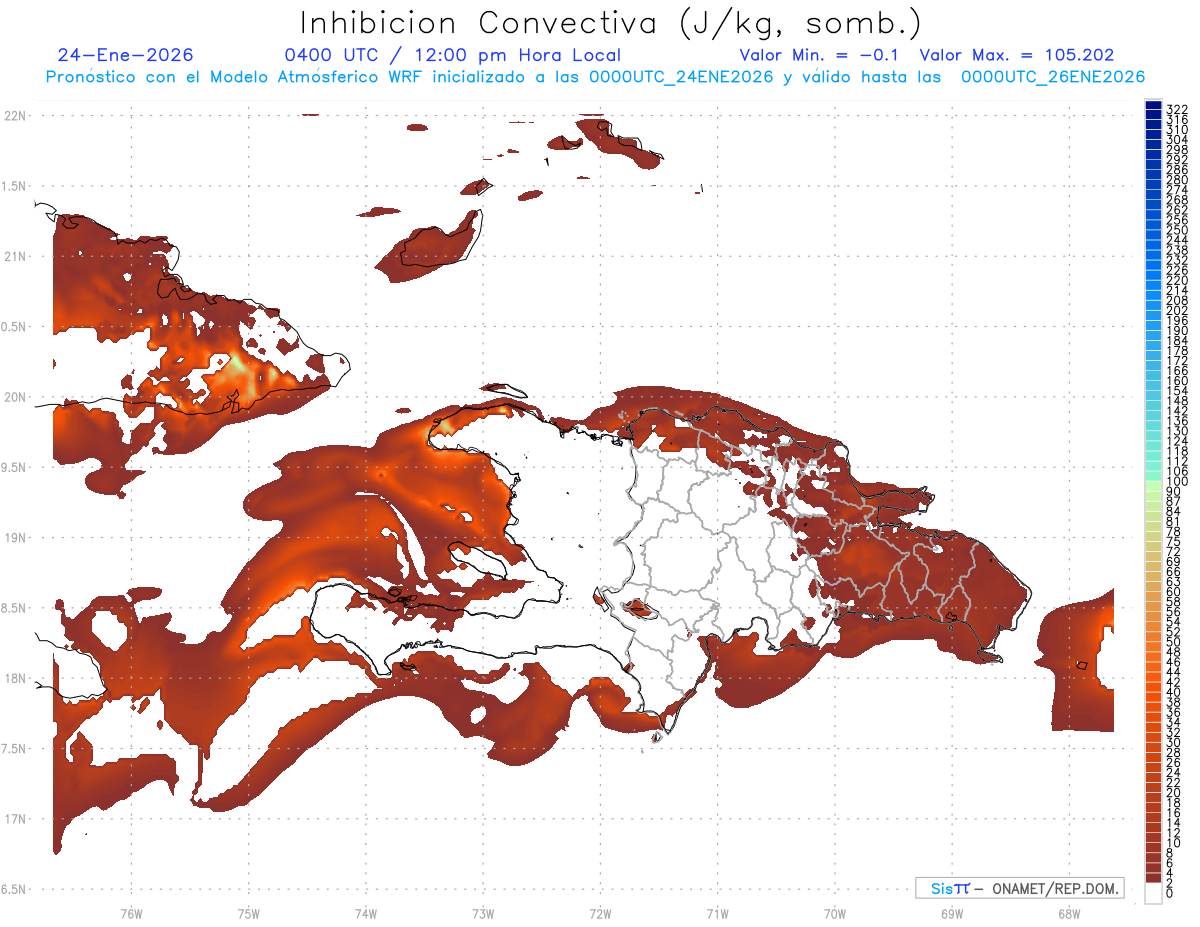Viewport: 1200px width, 927px height.
Task: Click the '1.5N' latitude label
Action: pos(15,186)
